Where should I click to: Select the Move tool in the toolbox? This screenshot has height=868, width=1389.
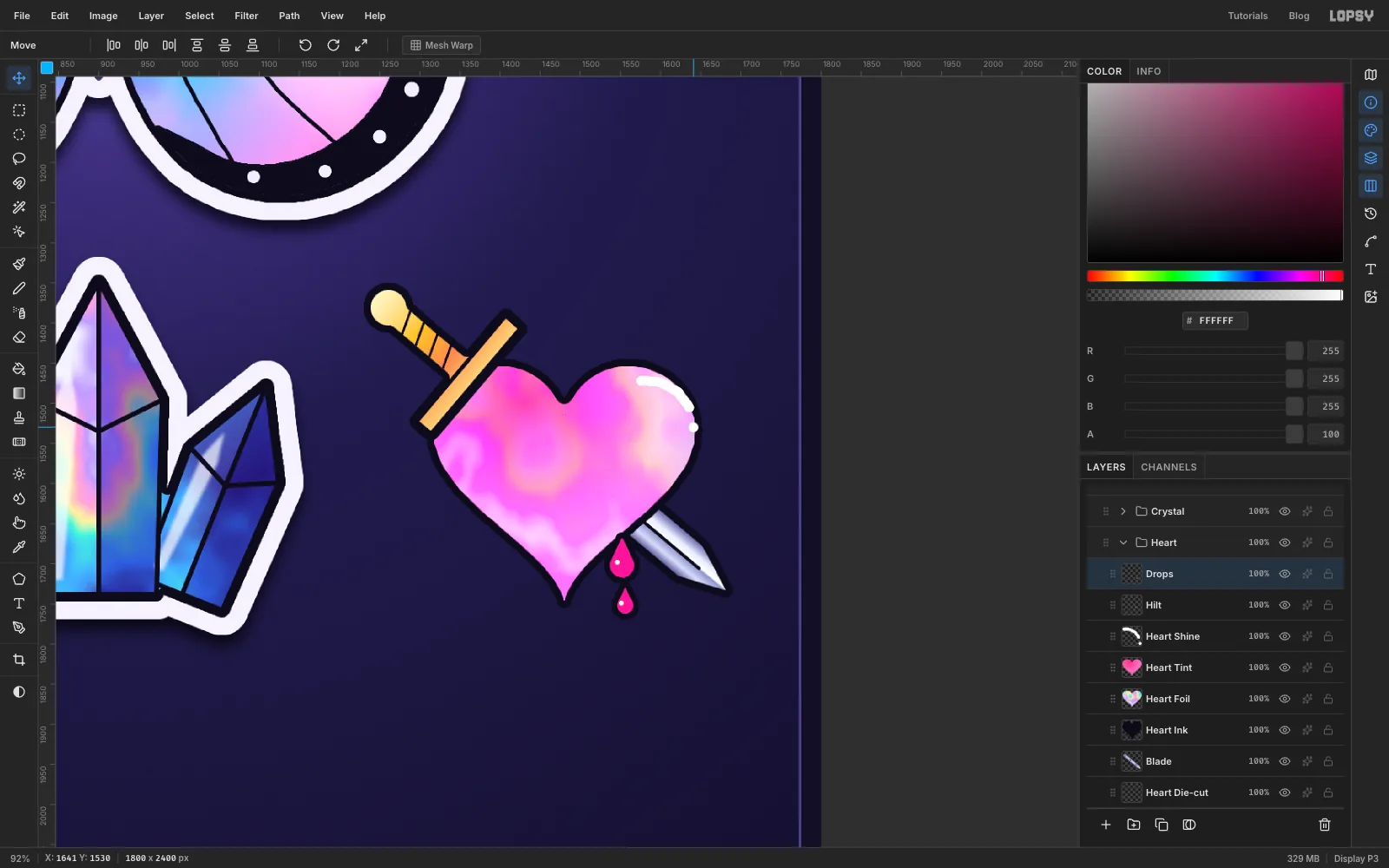[x=19, y=78]
